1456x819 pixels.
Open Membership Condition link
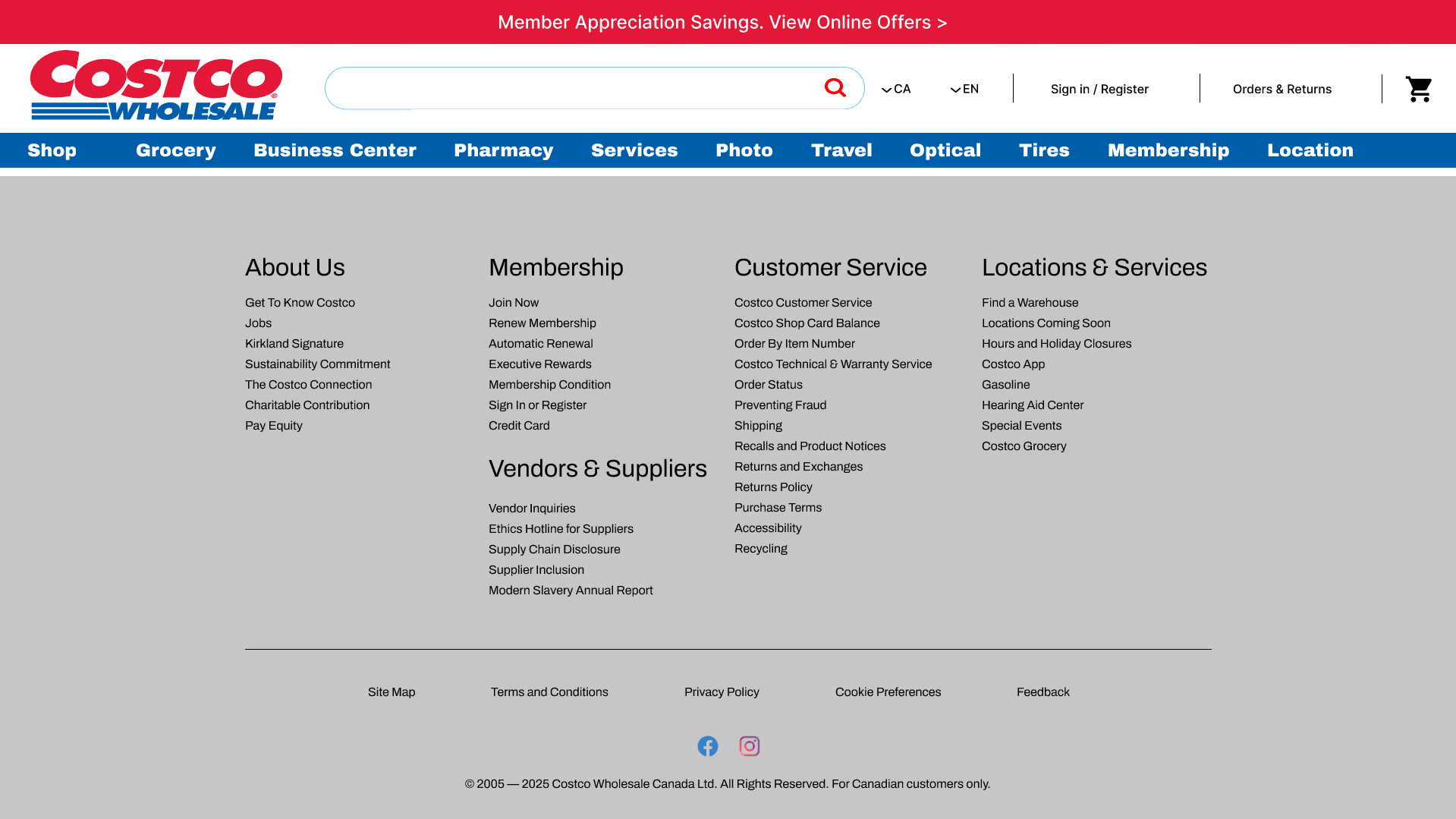point(549,384)
